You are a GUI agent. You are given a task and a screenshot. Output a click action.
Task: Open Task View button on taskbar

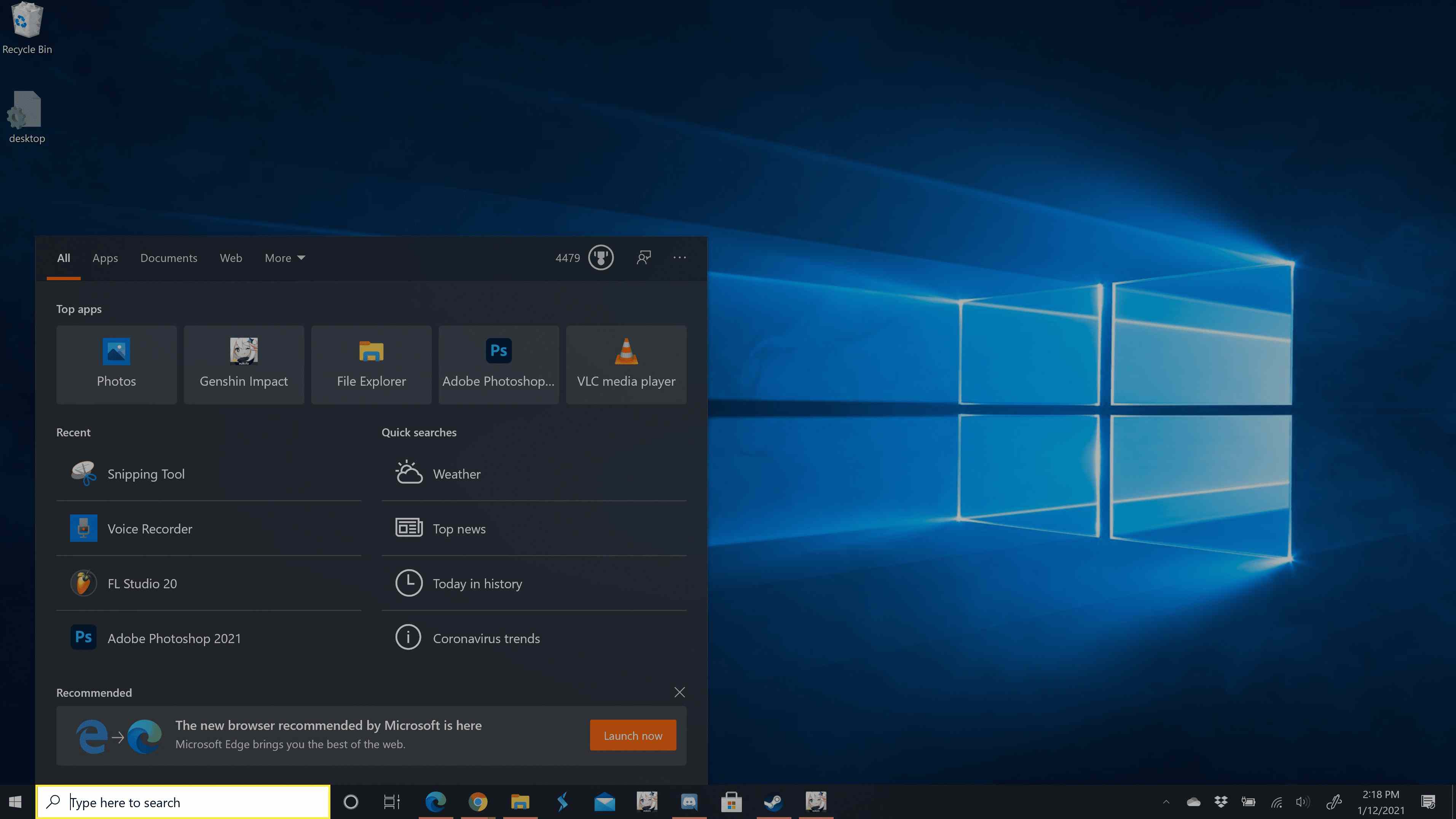pyautogui.click(x=392, y=801)
